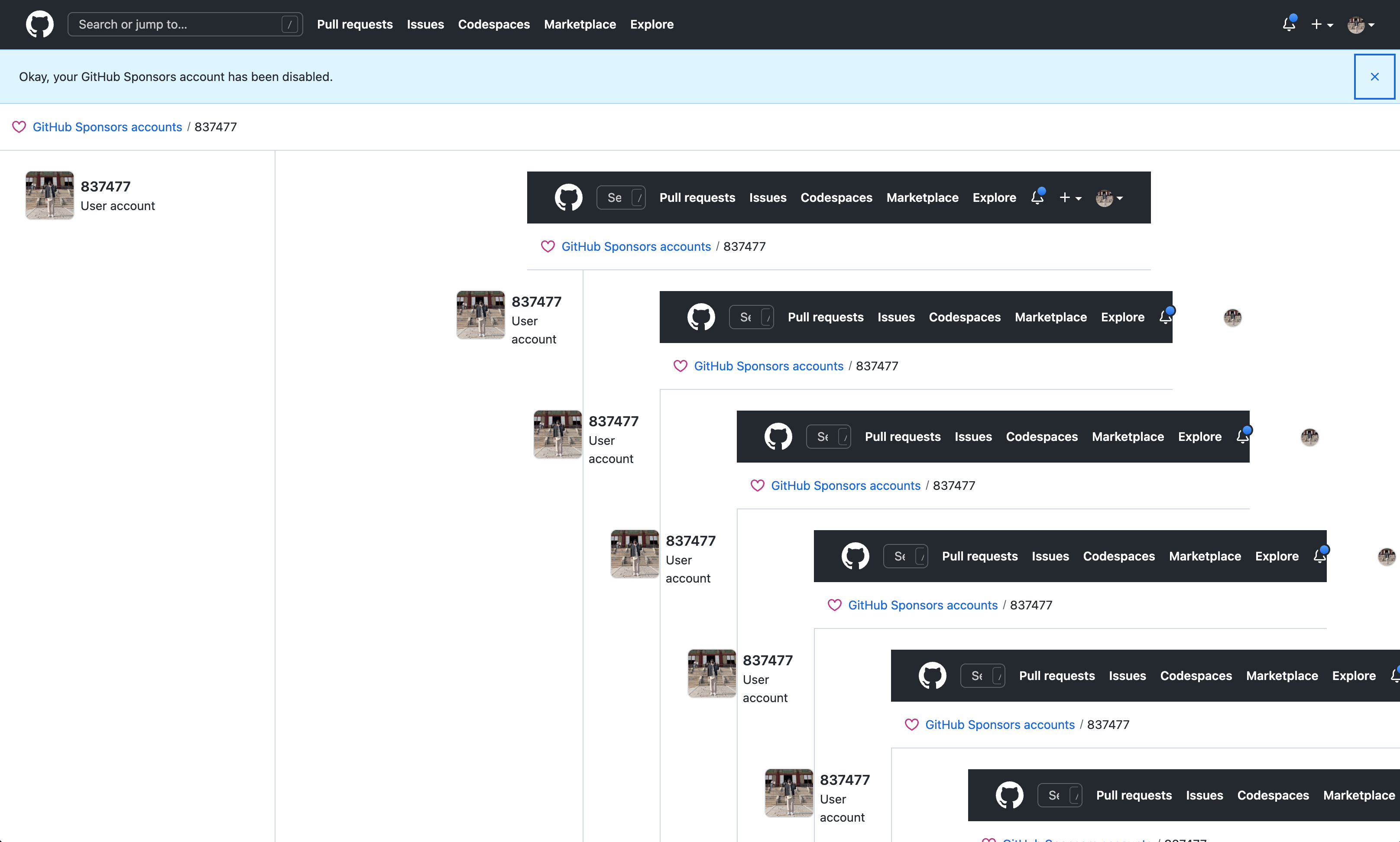1400x842 pixels.
Task: Dismiss the Sponsors account disabled banner
Action: click(x=1374, y=77)
